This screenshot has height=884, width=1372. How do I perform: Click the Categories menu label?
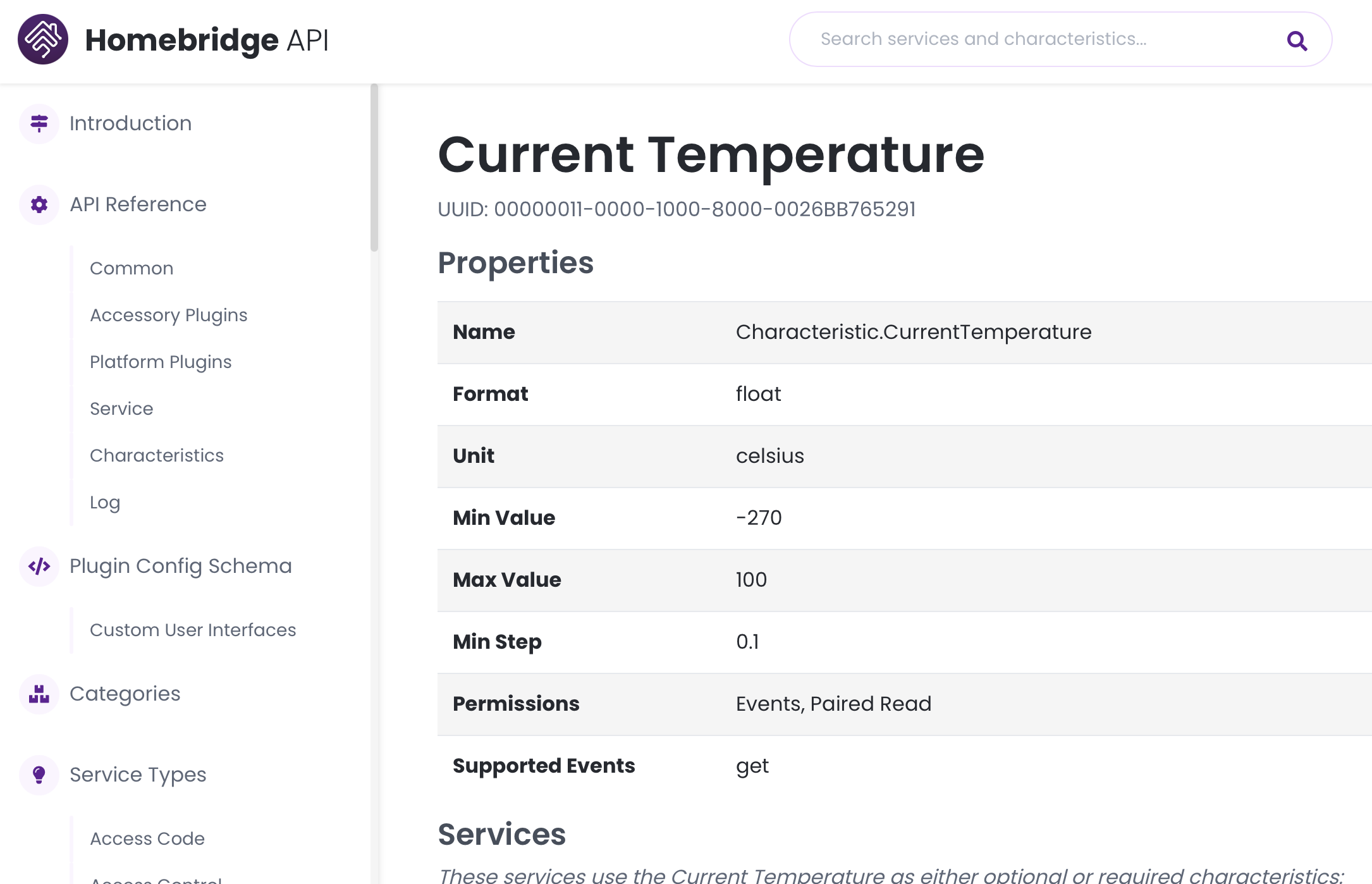(125, 694)
